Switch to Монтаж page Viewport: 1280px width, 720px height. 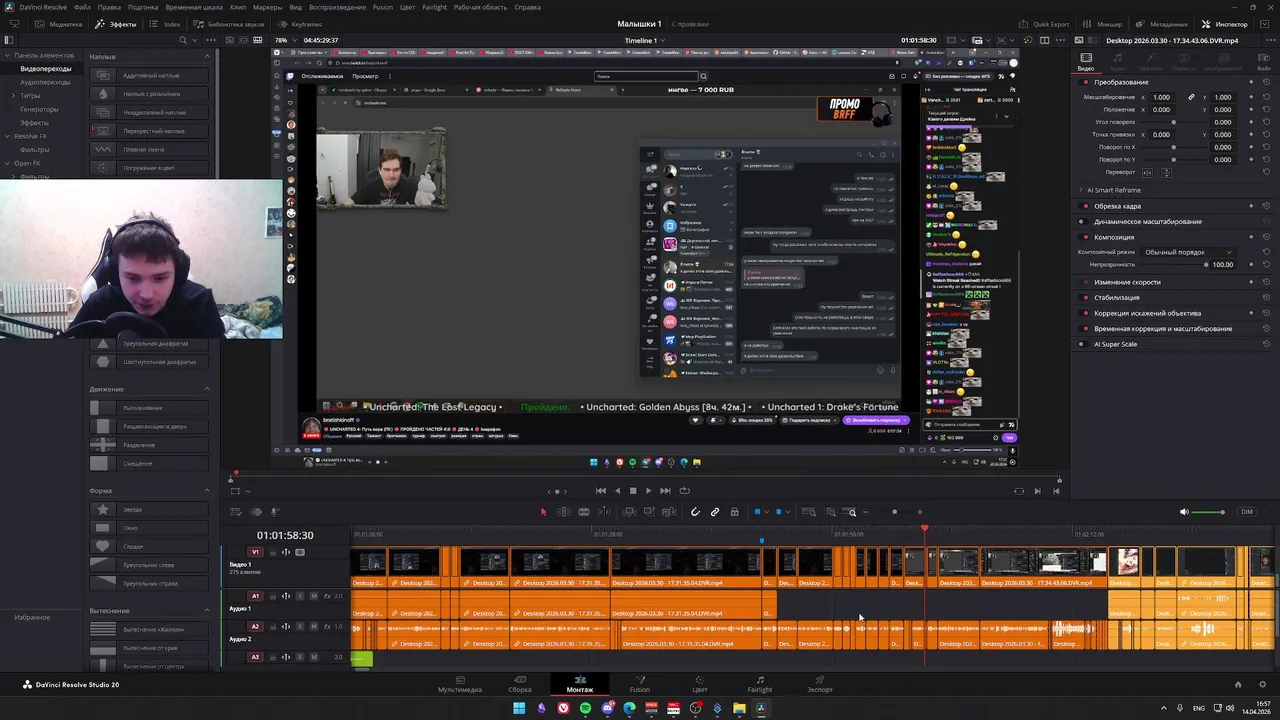[x=580, y=684]
